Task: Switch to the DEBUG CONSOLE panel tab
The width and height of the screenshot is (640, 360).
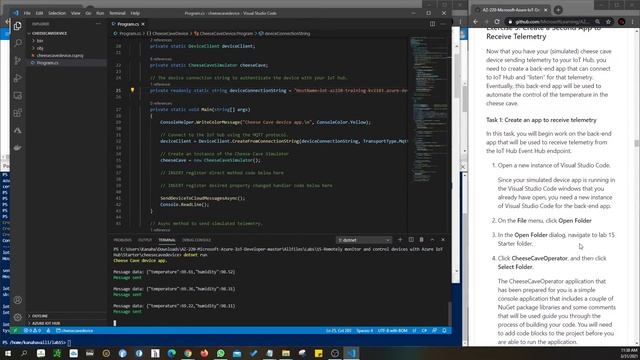Action: (x=197, y=240)
